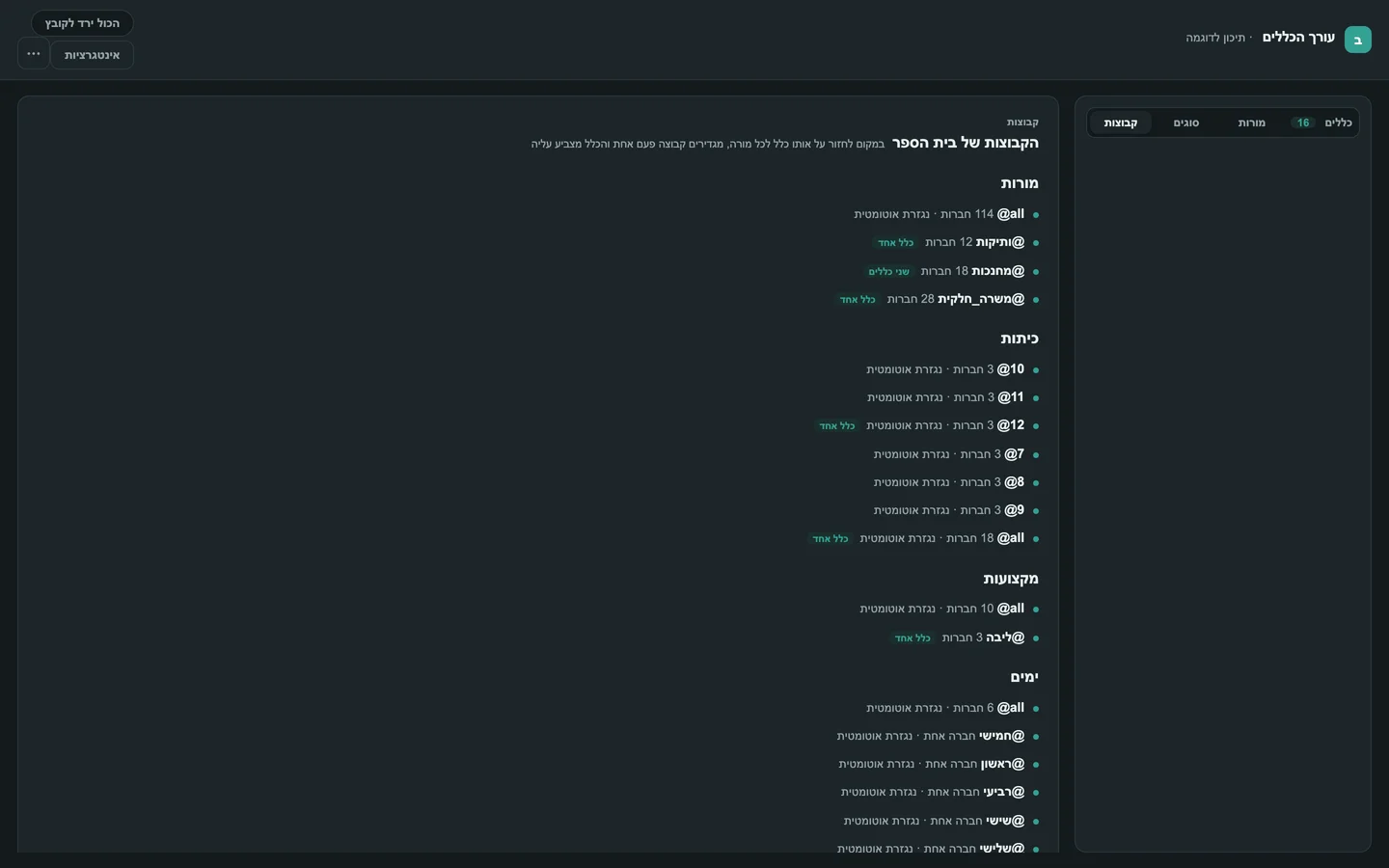Image resolution: width=1389 pixels, height=868 pixels.
Task: Select the @8 class group
Action: (1015, 482)
